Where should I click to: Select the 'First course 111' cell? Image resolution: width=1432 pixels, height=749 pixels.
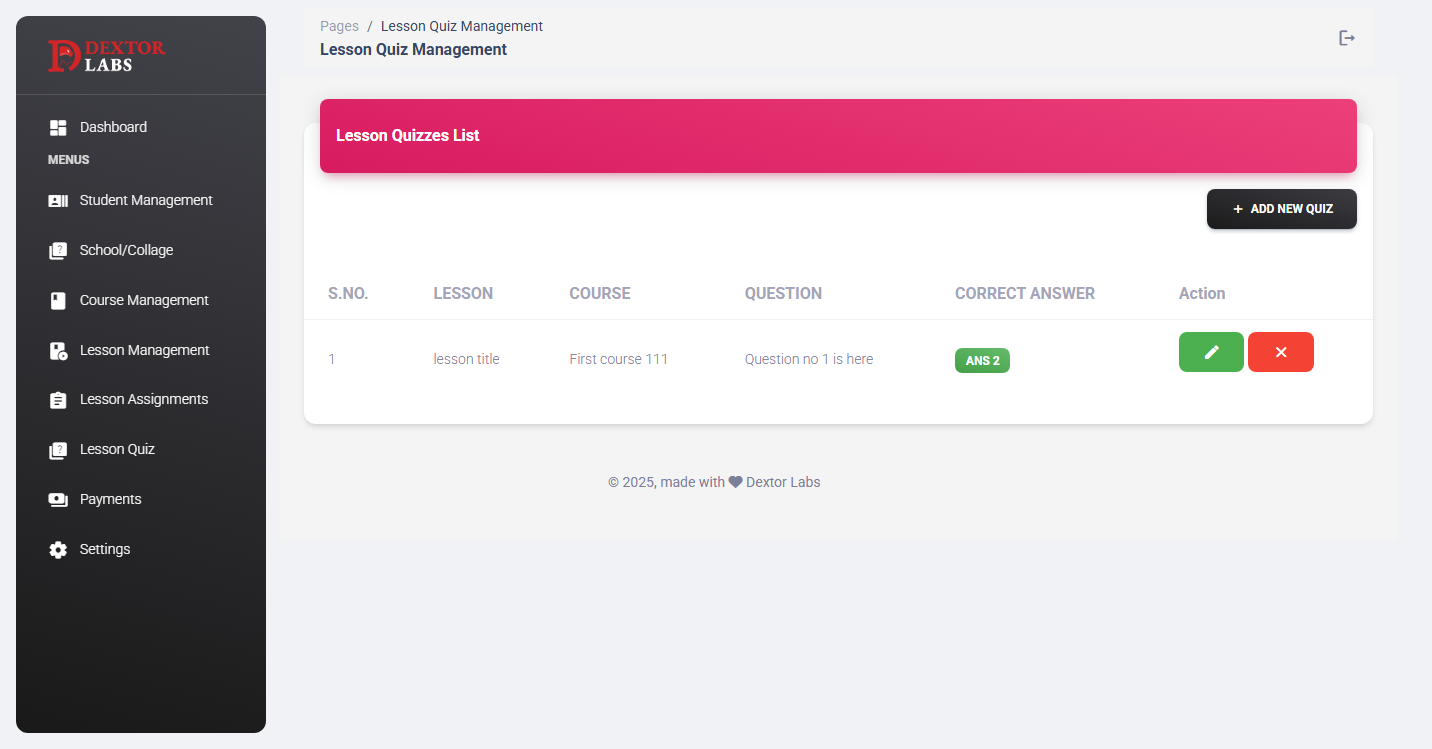[x=618, y=359]
